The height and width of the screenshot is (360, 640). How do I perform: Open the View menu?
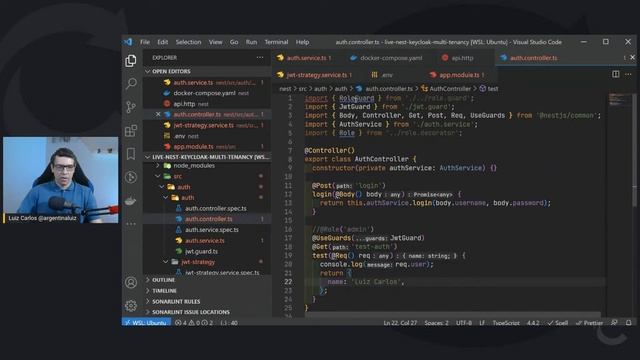(216, 42)
